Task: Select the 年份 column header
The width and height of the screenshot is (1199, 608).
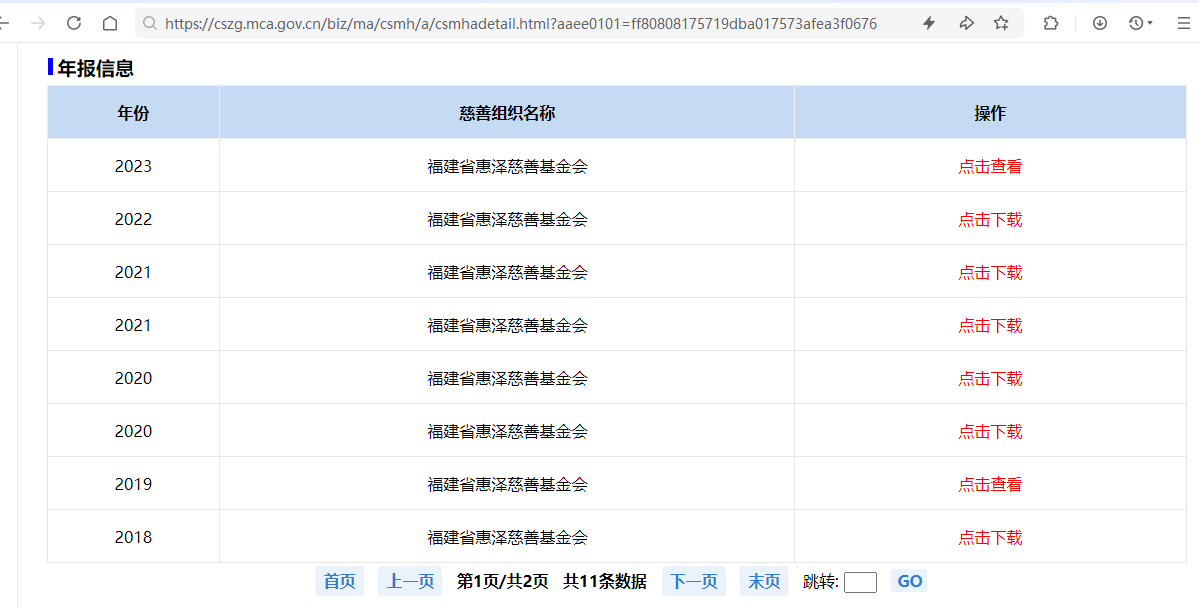Action: (x=133, y=112)
